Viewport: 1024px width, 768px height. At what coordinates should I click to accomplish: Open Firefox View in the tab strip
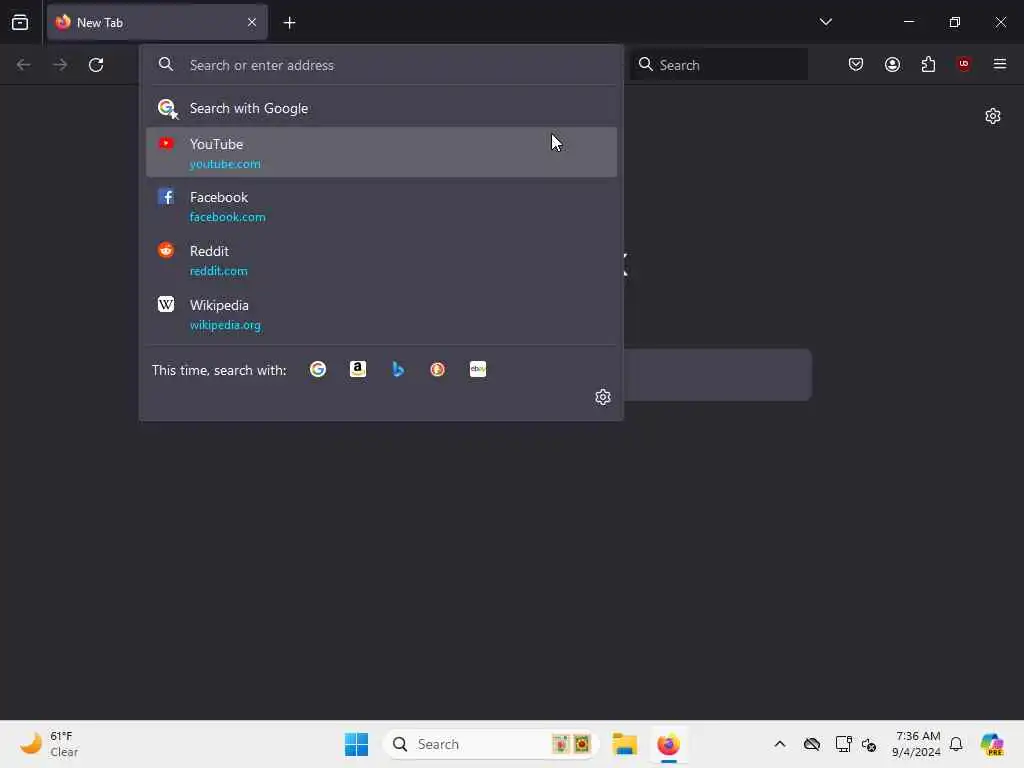pos(20,22)
